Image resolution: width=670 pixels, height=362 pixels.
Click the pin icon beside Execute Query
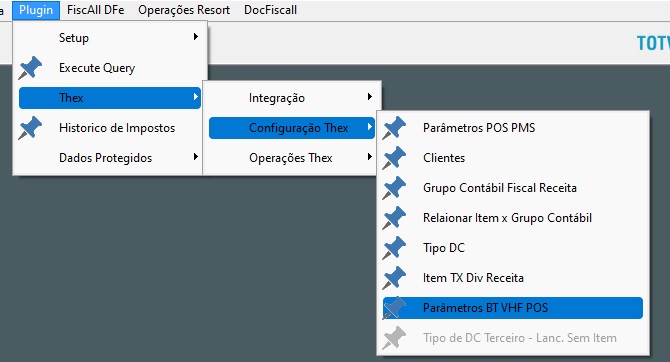point(30,68)
